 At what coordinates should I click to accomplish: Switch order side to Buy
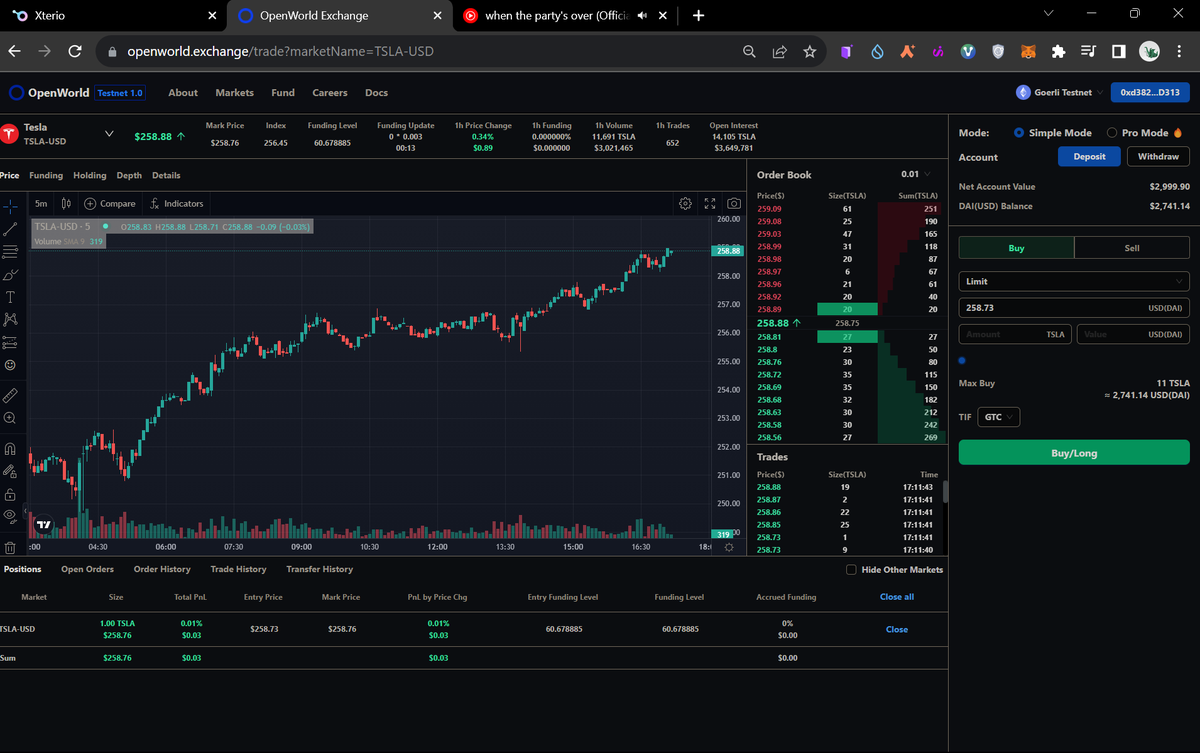point(1016,248)
